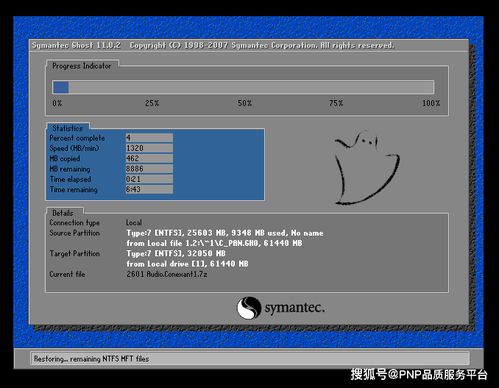This screenshot has width=499, height=388.
Task: Click the Time elapsed value field
Action: point(149,179)
